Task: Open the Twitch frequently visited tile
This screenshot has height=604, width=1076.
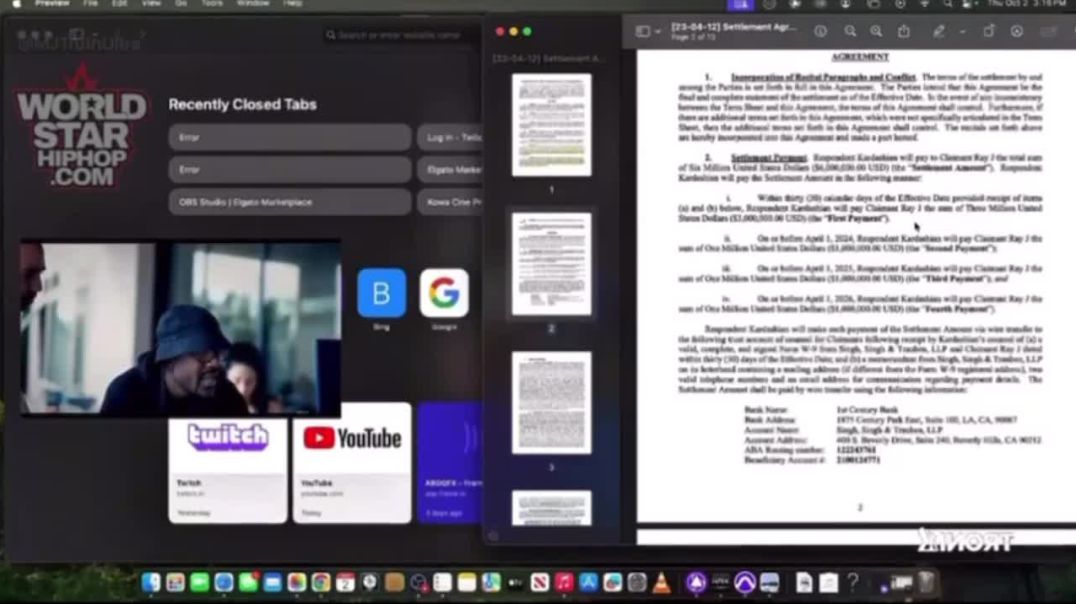Action: pyautogui.click(x=227, y=462)
